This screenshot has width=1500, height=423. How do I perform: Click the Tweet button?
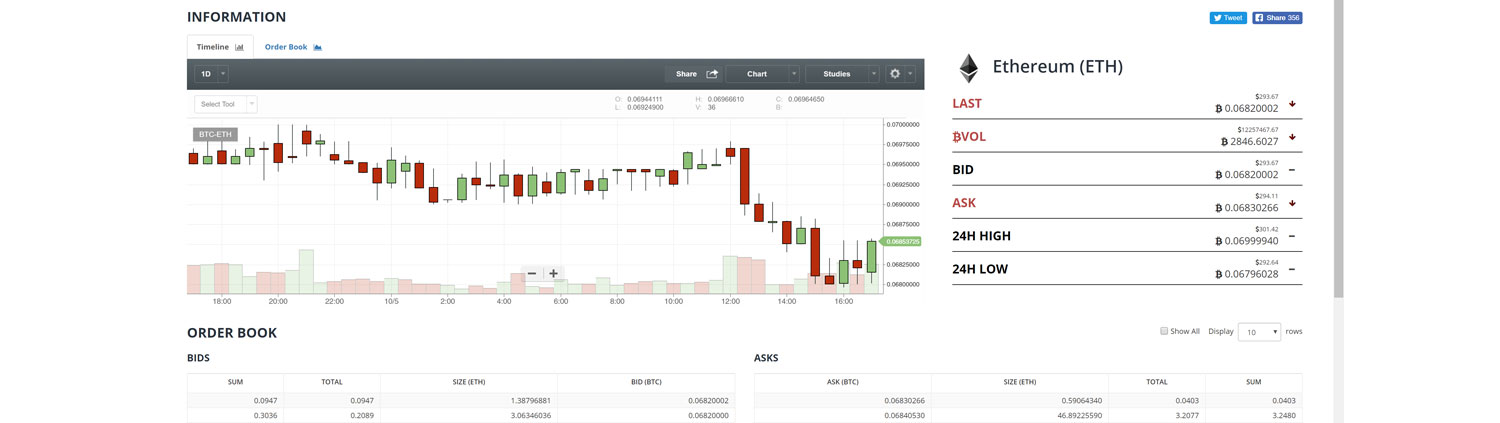click(1228, 18)
